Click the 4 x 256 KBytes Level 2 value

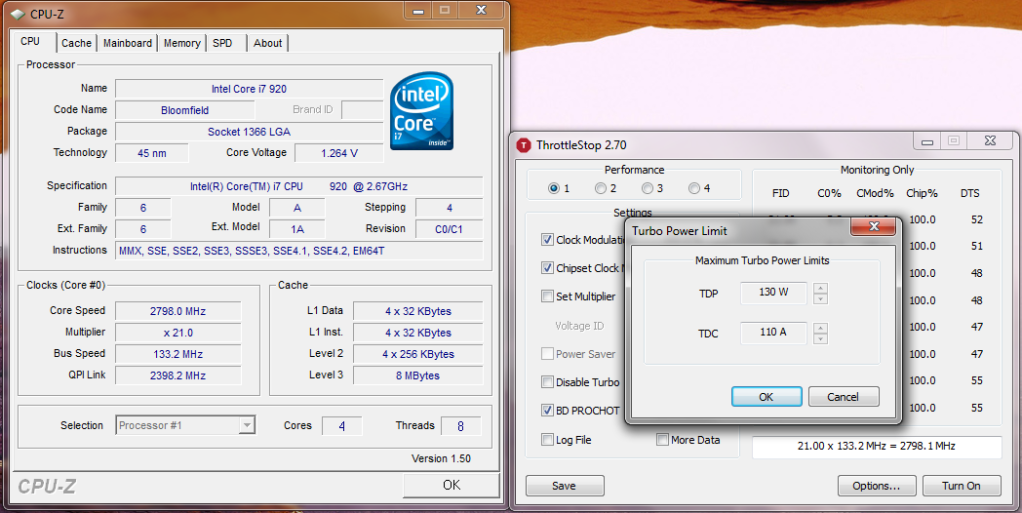tap(418, 354)
